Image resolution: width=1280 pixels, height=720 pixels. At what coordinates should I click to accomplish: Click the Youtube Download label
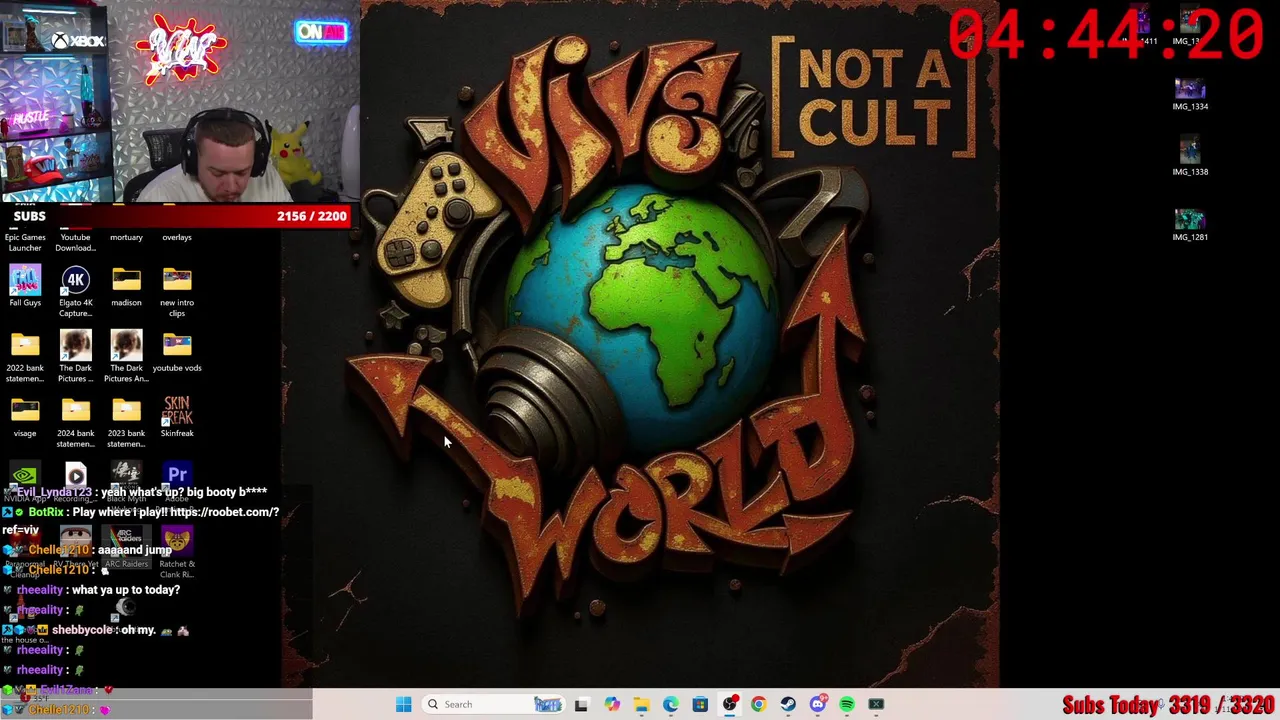coord(75,242)
